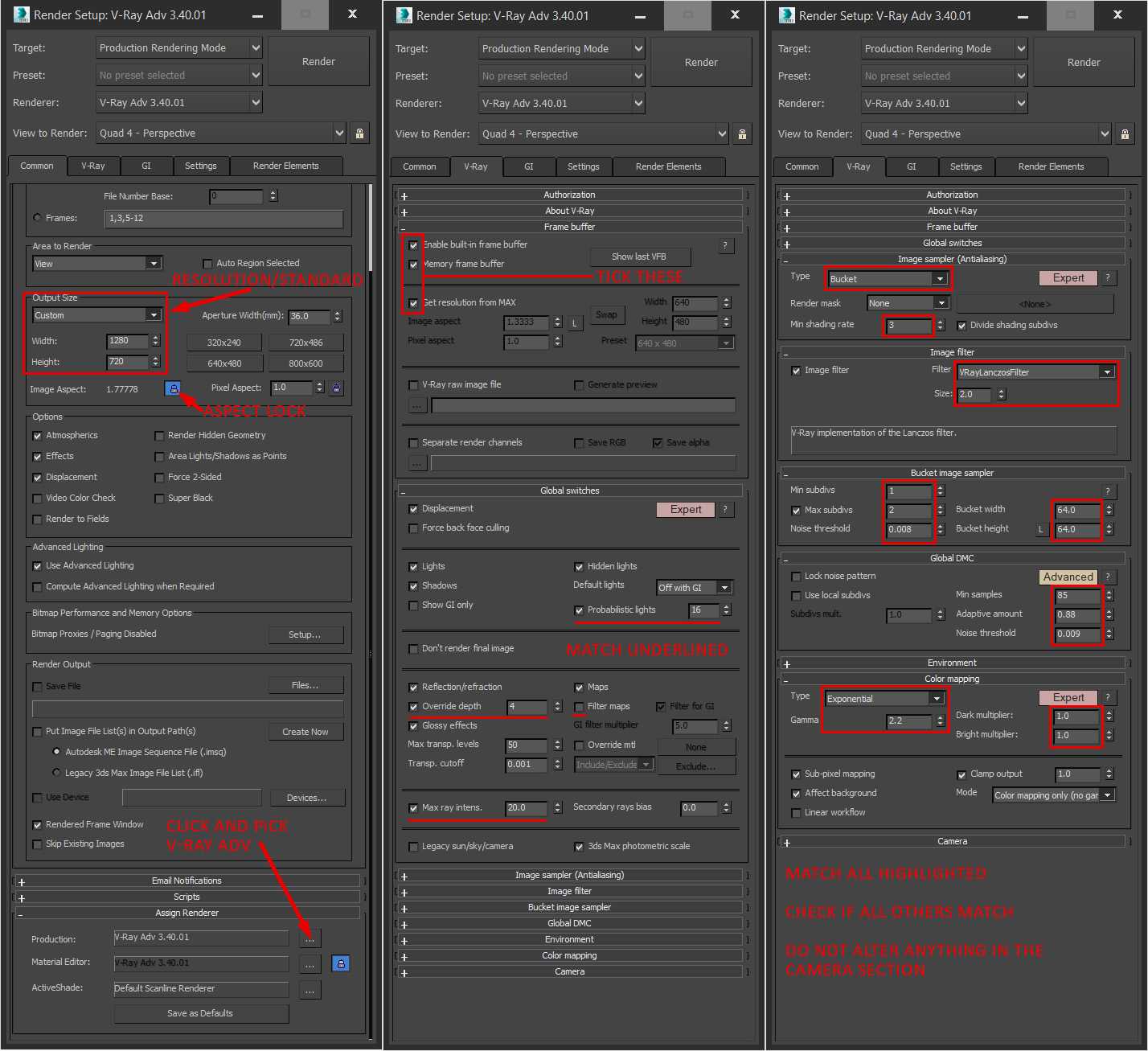The image size is (1148, 1051).
Task: Switch to Common tab in right window
Action: 802,166
